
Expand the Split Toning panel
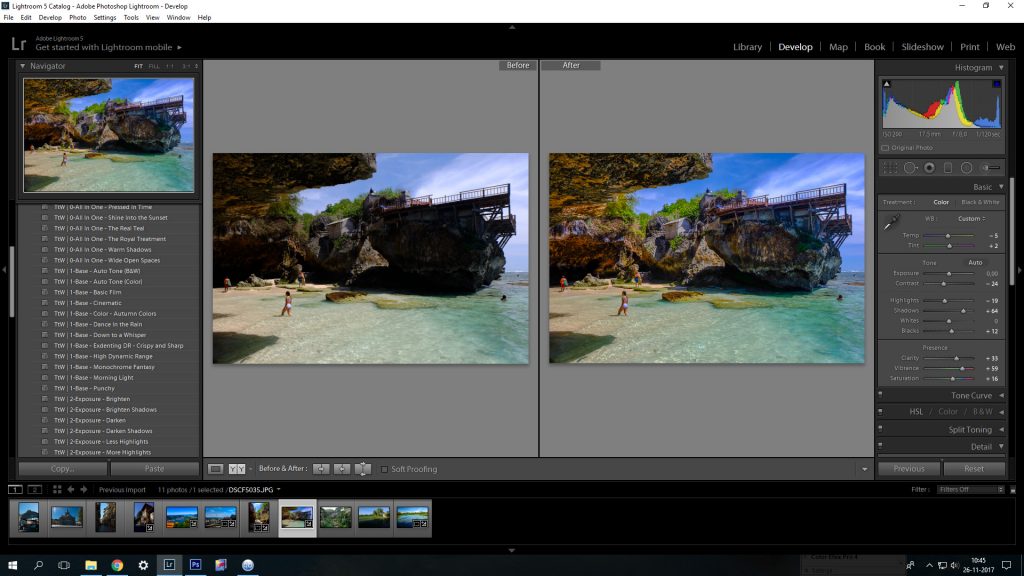1001,430
